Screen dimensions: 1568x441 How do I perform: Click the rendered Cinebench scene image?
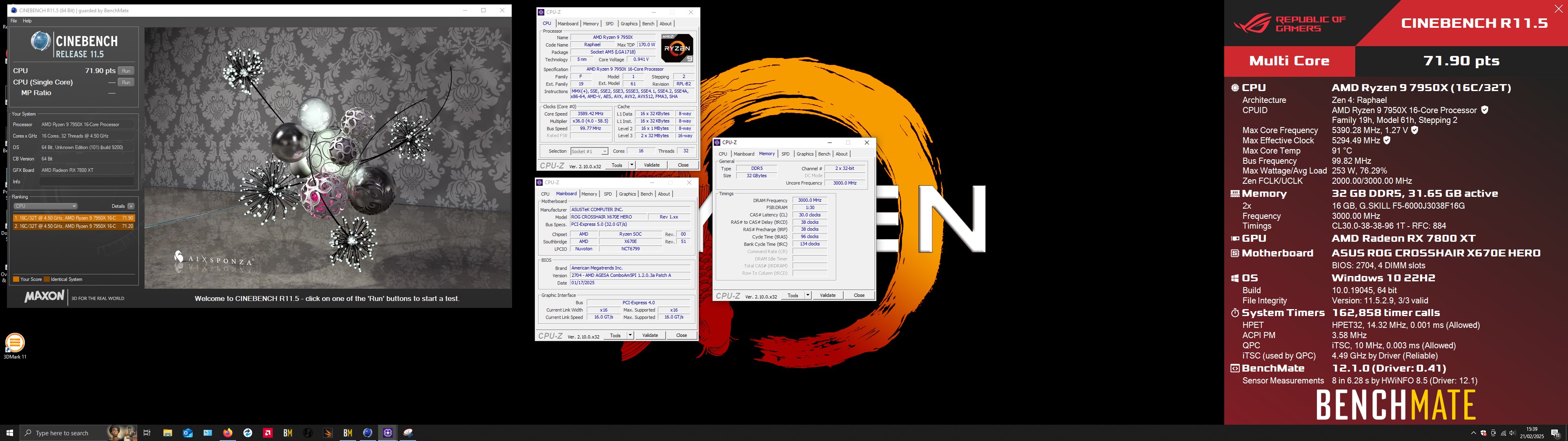click(x=327, y=158)
